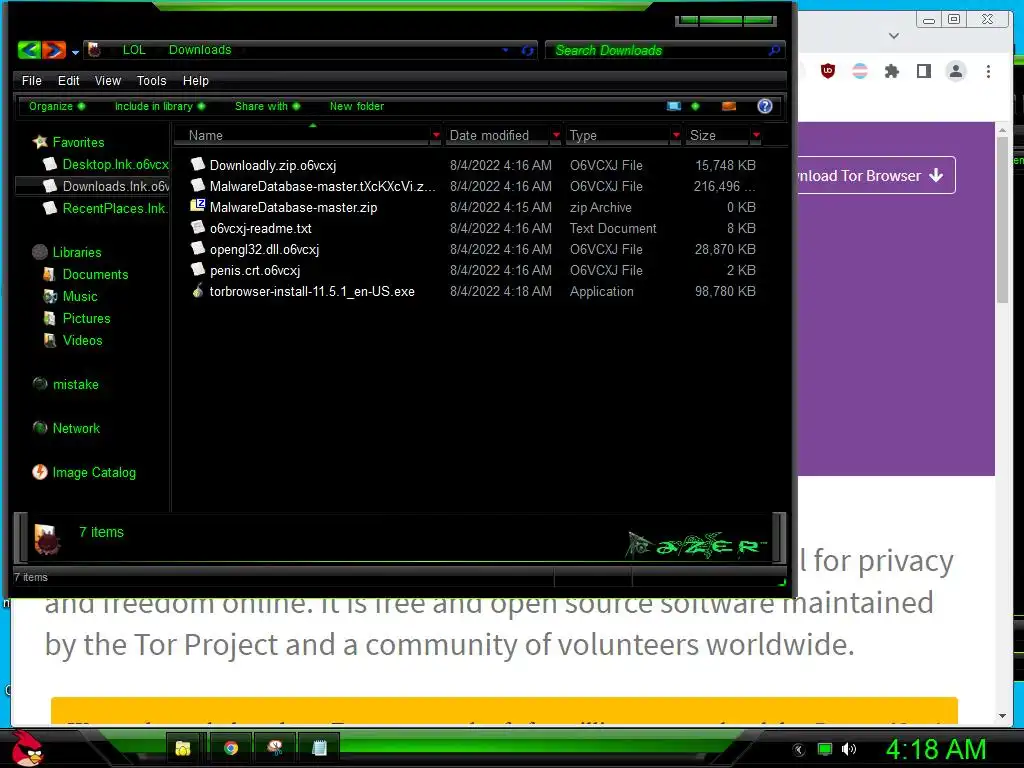
Task: Open Image Catalog item
Action: (x=94, y=472)
